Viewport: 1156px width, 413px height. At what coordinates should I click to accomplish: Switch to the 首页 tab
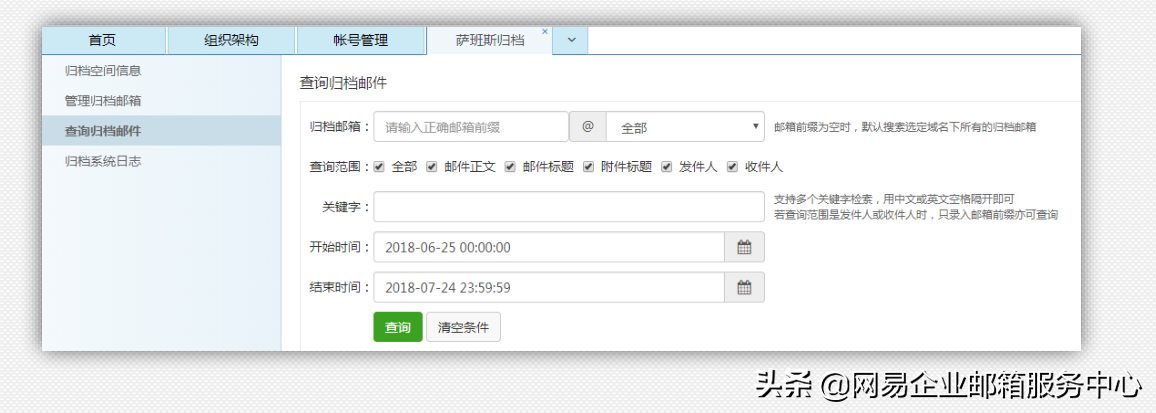pos(102,41)
